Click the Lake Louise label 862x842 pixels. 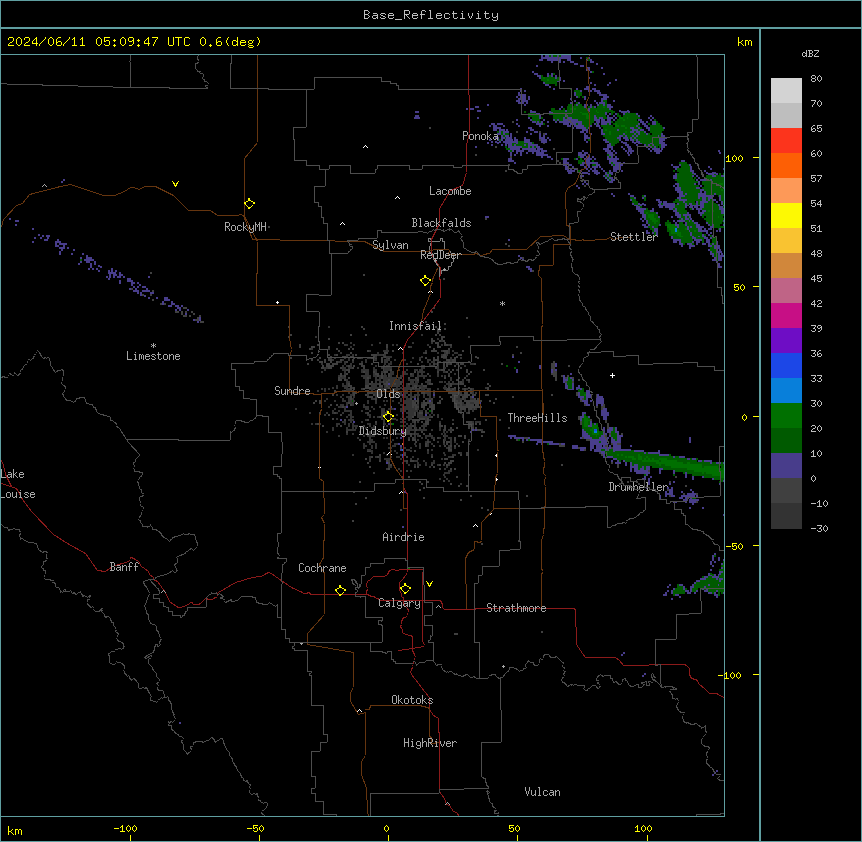[18, 484]
